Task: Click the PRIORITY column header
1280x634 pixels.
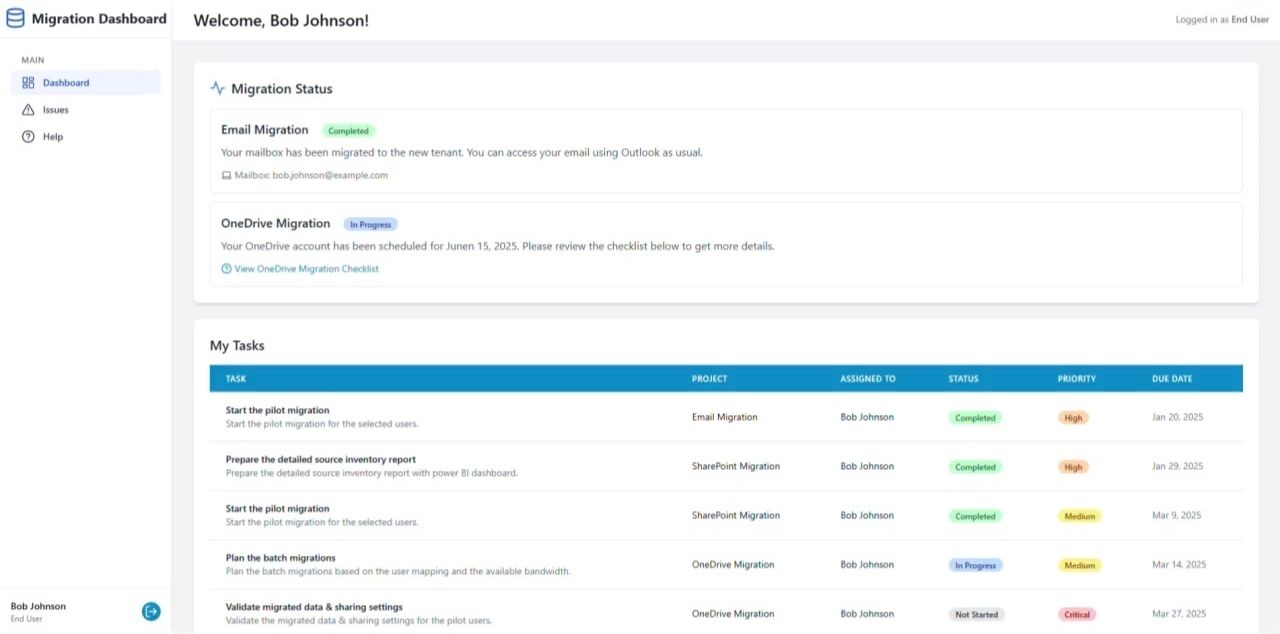Action: [x=1077, y=379]
